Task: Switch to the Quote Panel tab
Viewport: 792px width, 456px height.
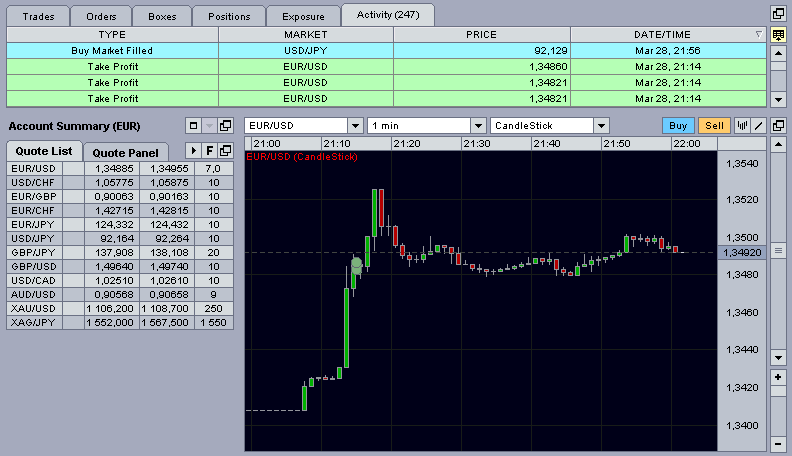Action: (125, 152)
